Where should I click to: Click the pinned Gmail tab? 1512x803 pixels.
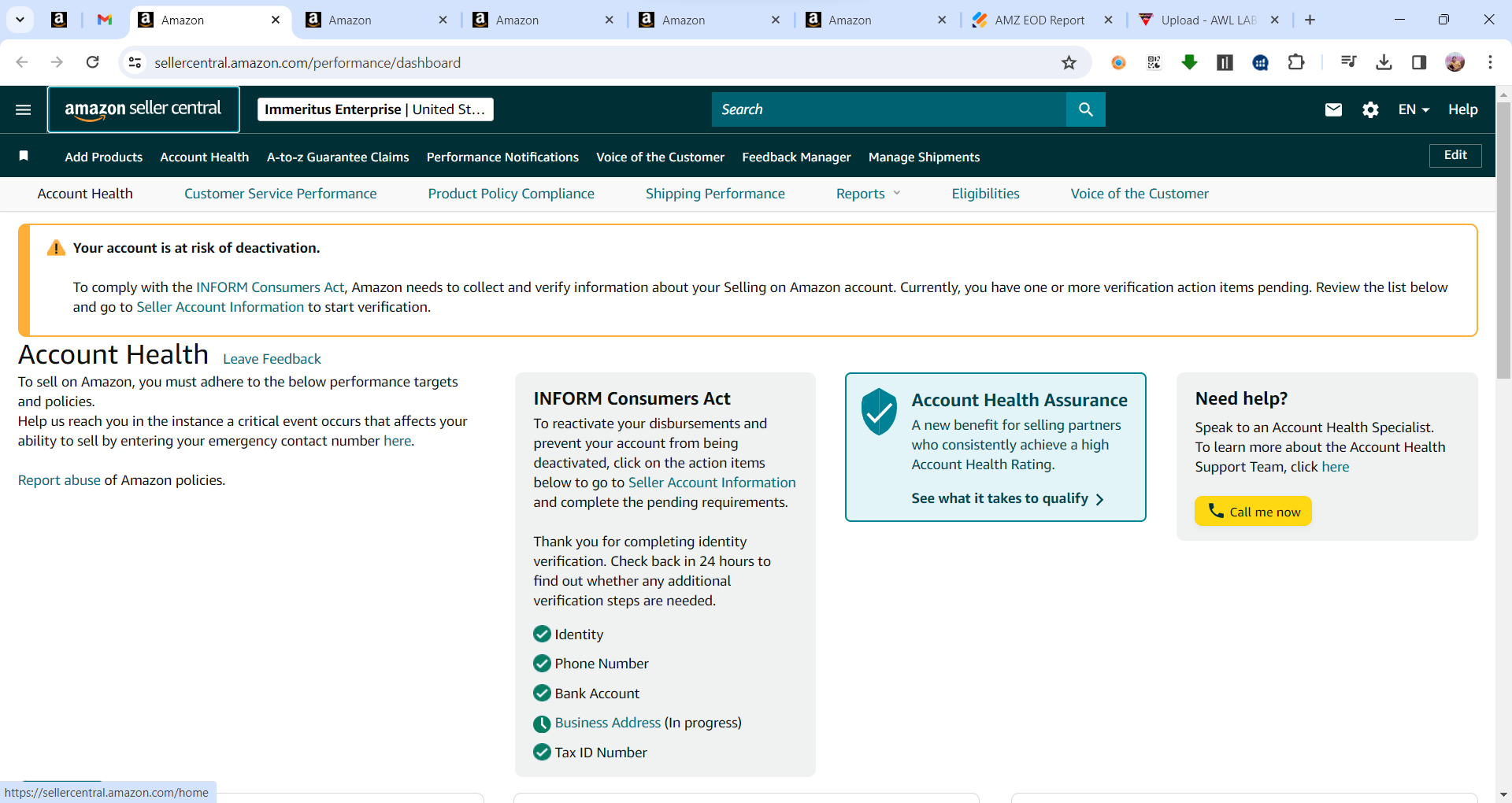coord(105,20)
